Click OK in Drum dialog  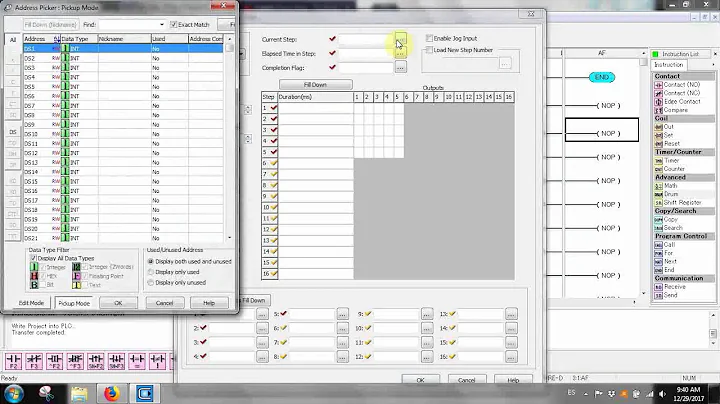(420, 380)
